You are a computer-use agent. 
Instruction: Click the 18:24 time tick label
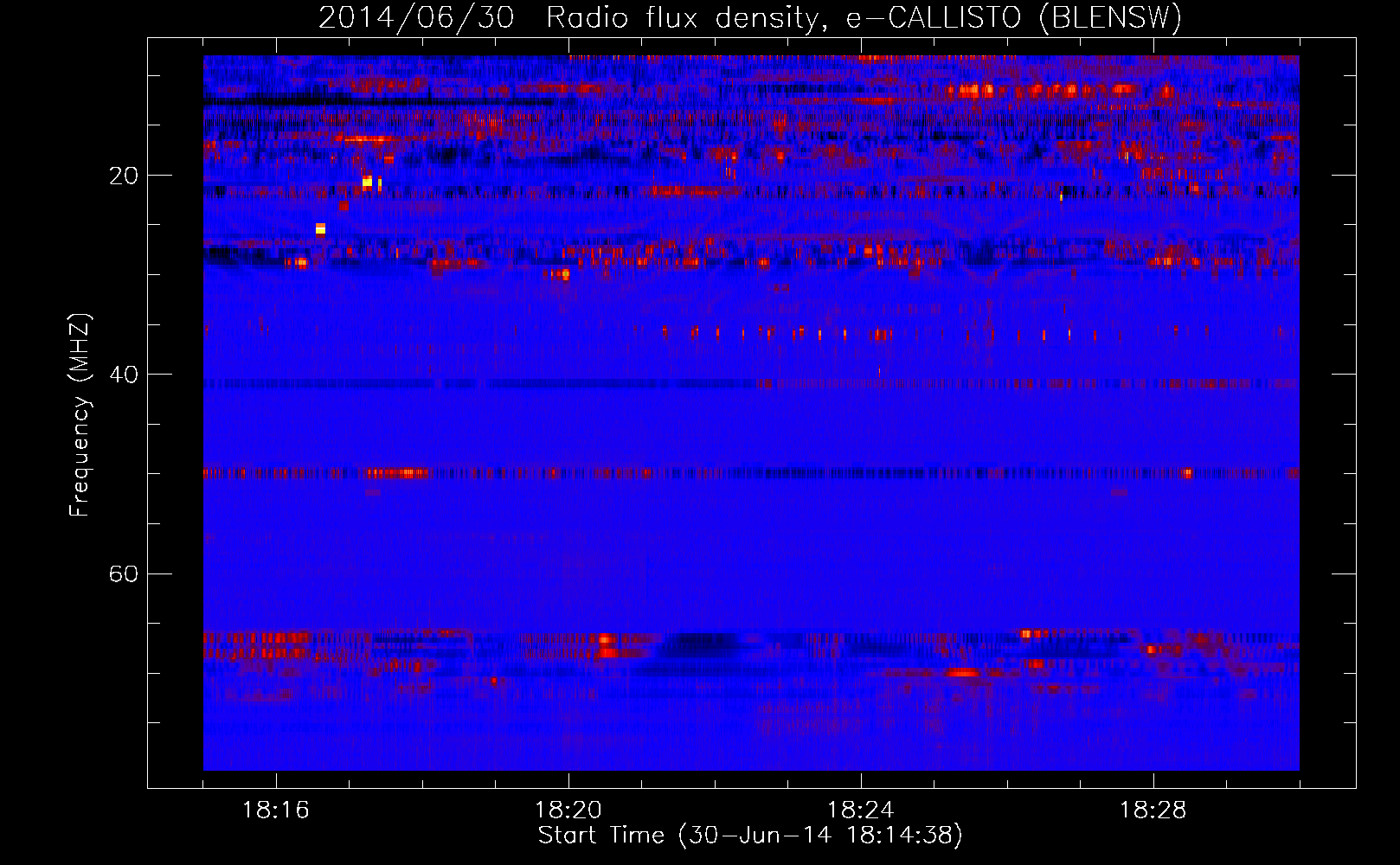(x=860, y=811)
